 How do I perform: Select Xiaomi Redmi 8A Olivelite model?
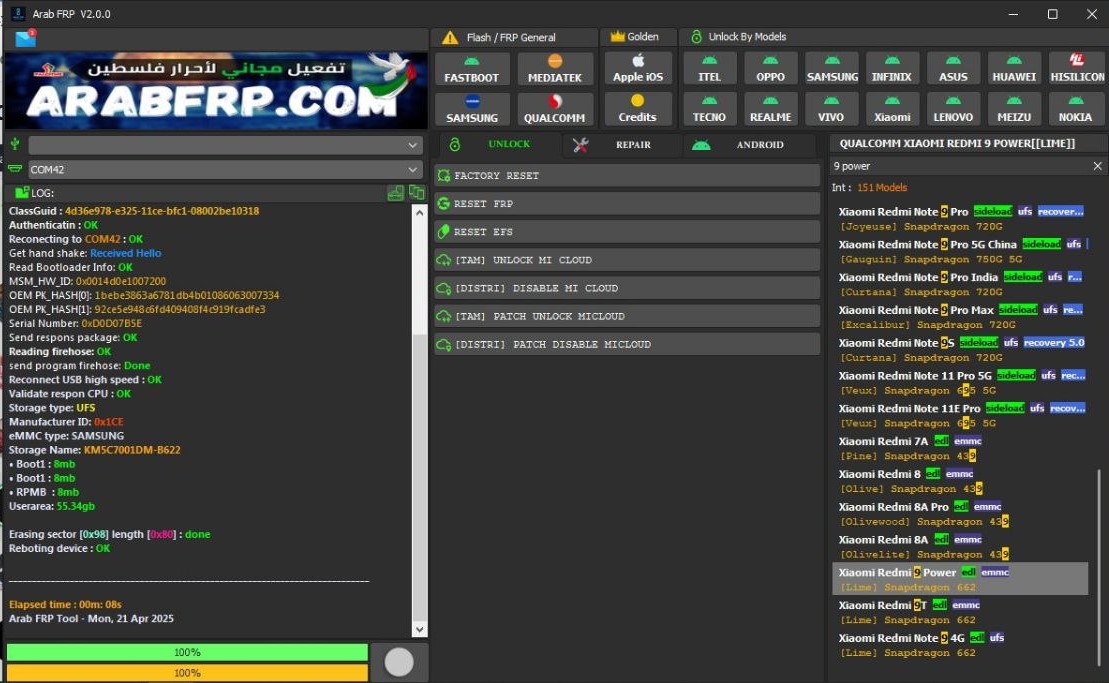pos(960,547)
